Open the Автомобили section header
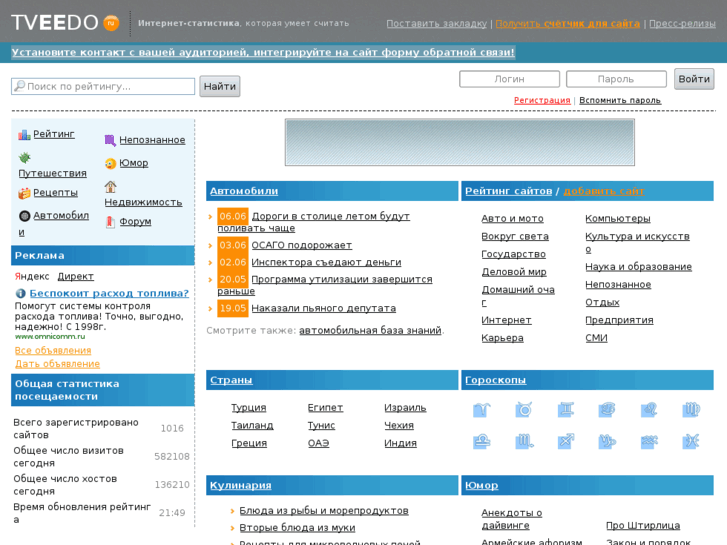The height and width of the screenshot is (545, 727). pos(244,191)
